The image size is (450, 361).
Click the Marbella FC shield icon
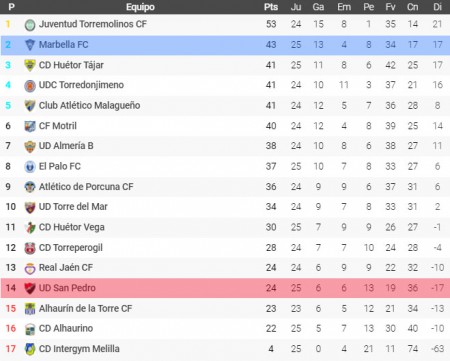pyautogui.click(x=30, y=45)
